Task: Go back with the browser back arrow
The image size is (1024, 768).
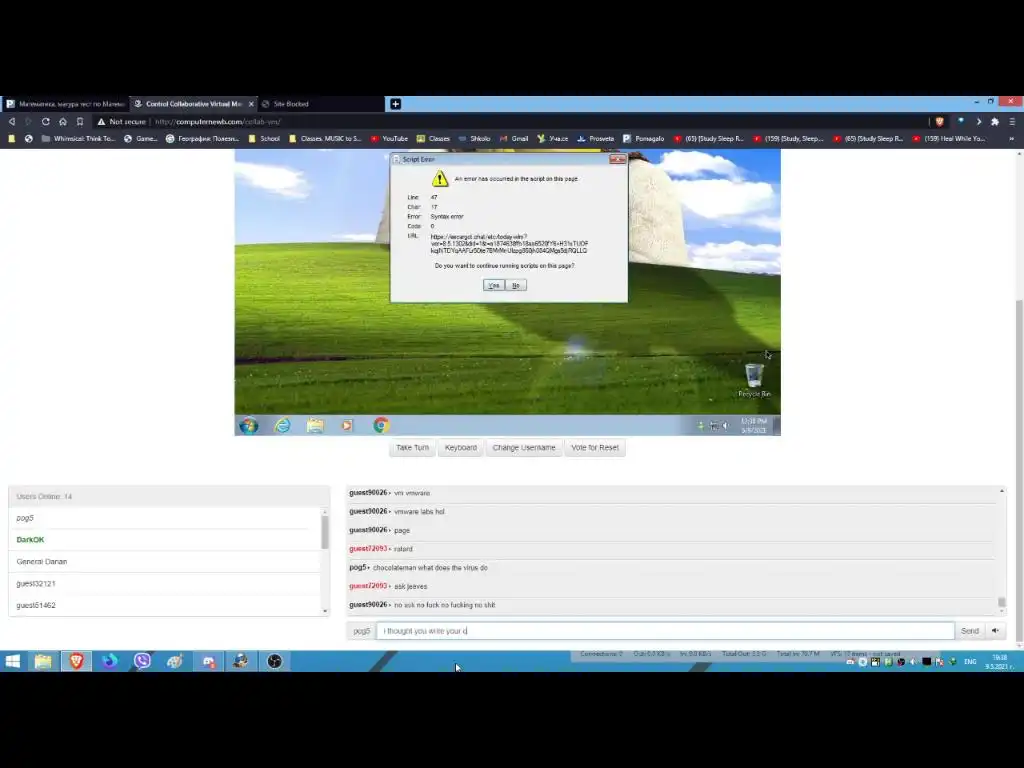Action: (12, 121)
